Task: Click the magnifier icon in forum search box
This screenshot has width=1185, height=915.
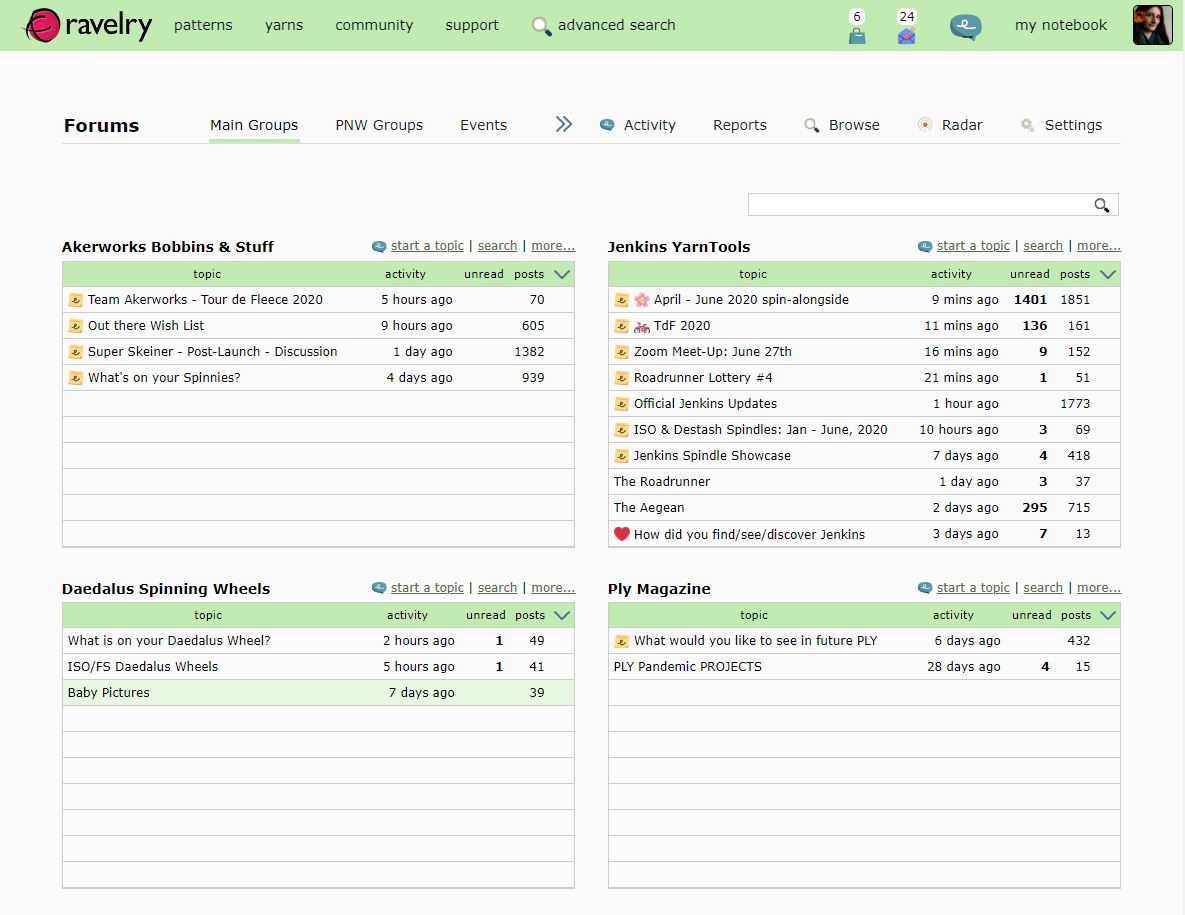Action: [x=1102, y=205]
